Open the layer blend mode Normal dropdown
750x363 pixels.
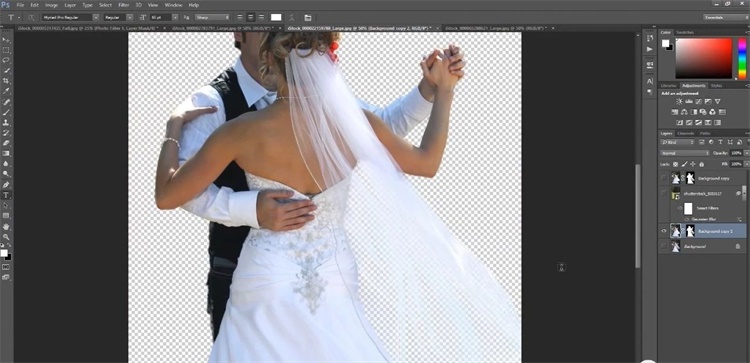[684, 153]
